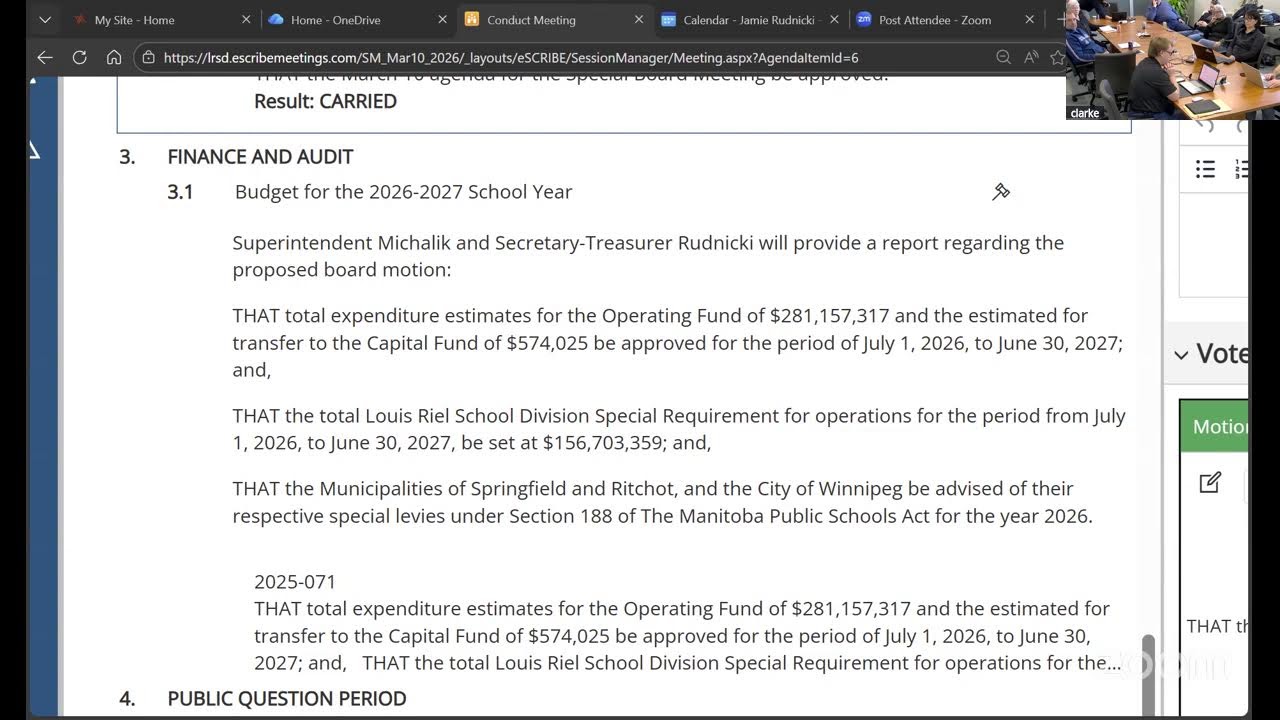Click the gavel icon beside Budget item 3.1
Viewport: 1280px width, 720px height.
(1001, 191)
